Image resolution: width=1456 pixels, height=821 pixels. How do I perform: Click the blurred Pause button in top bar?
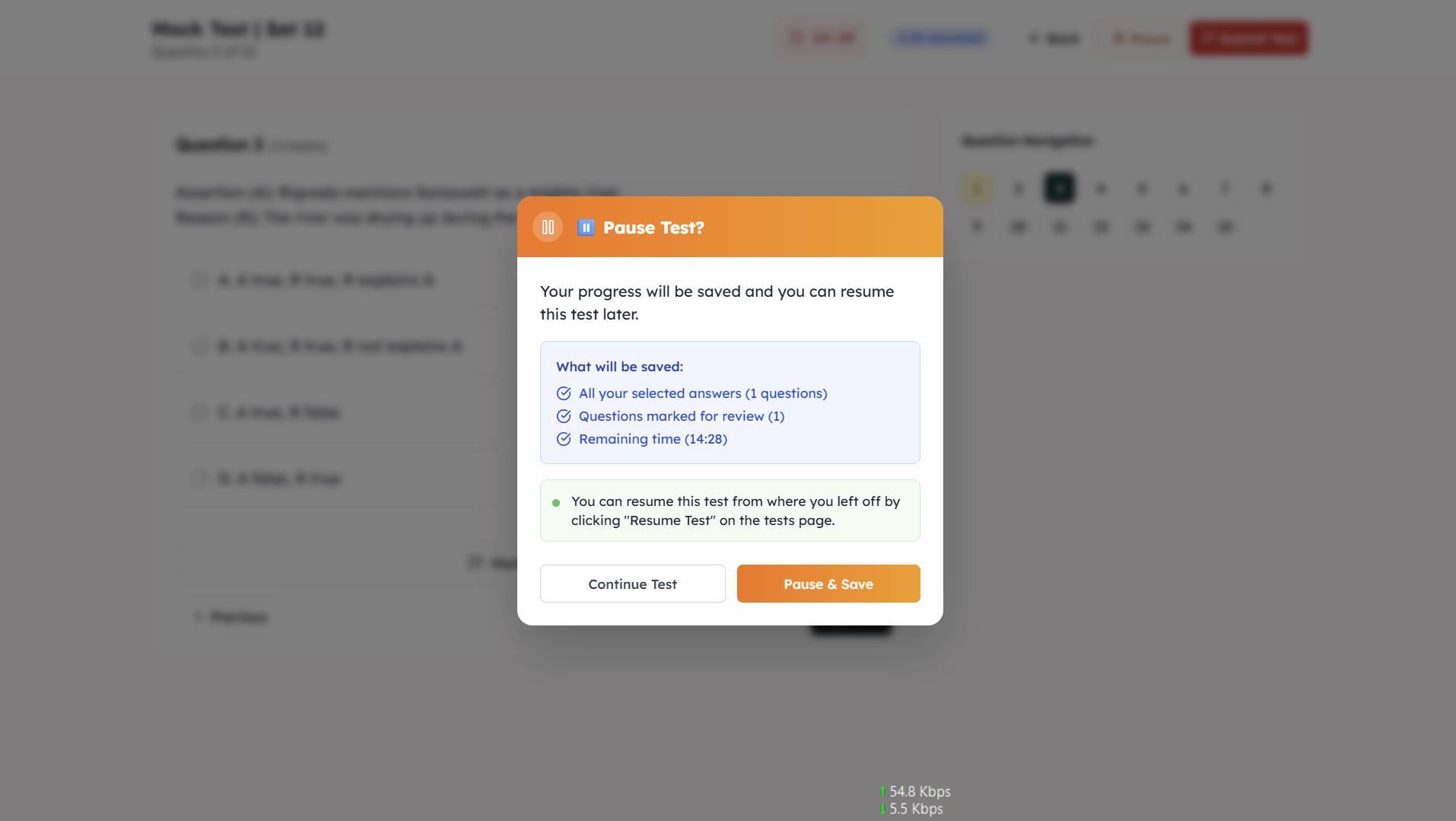1140,38
